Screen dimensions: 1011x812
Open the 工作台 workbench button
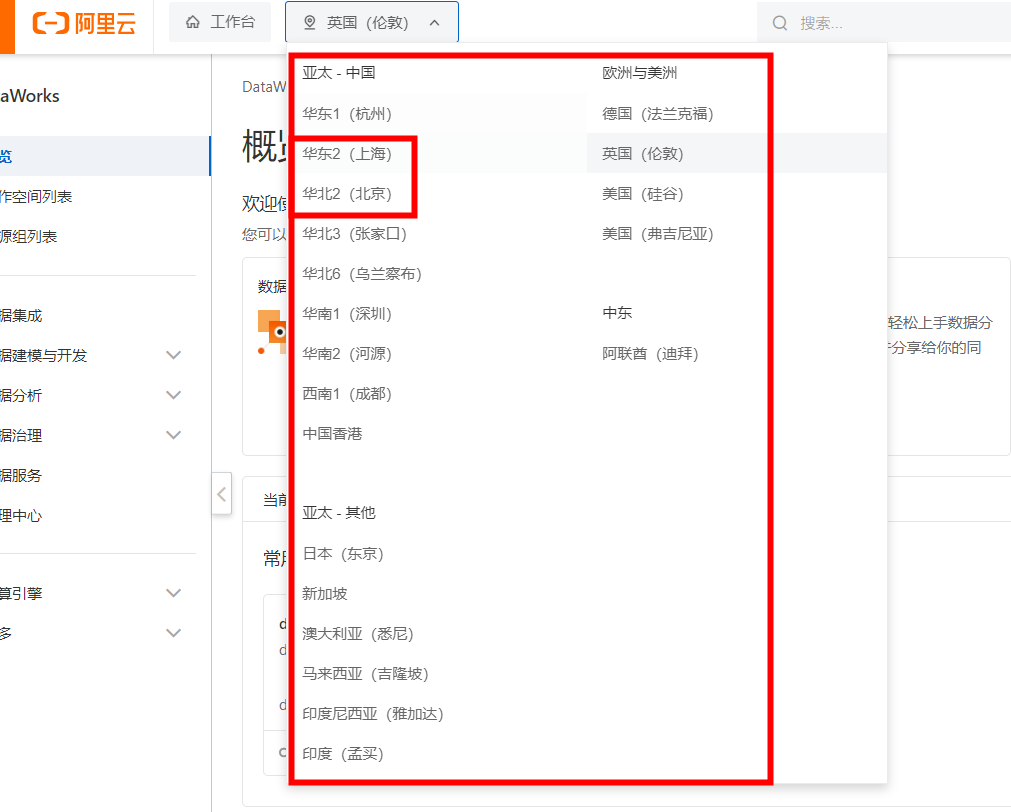point(220,22)
